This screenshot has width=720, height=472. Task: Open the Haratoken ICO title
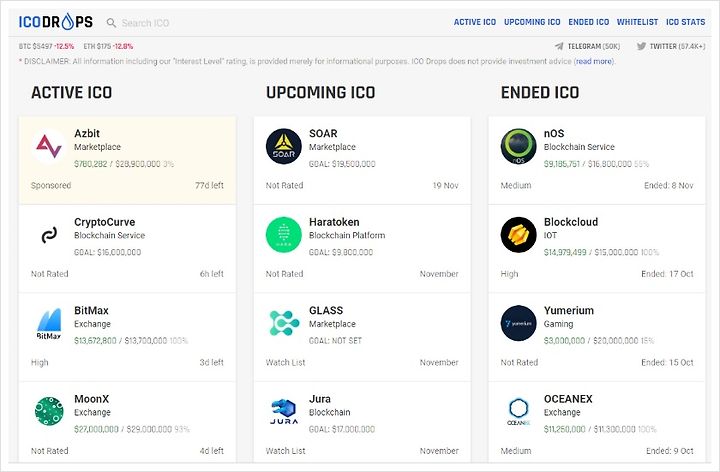click(334, 222)
